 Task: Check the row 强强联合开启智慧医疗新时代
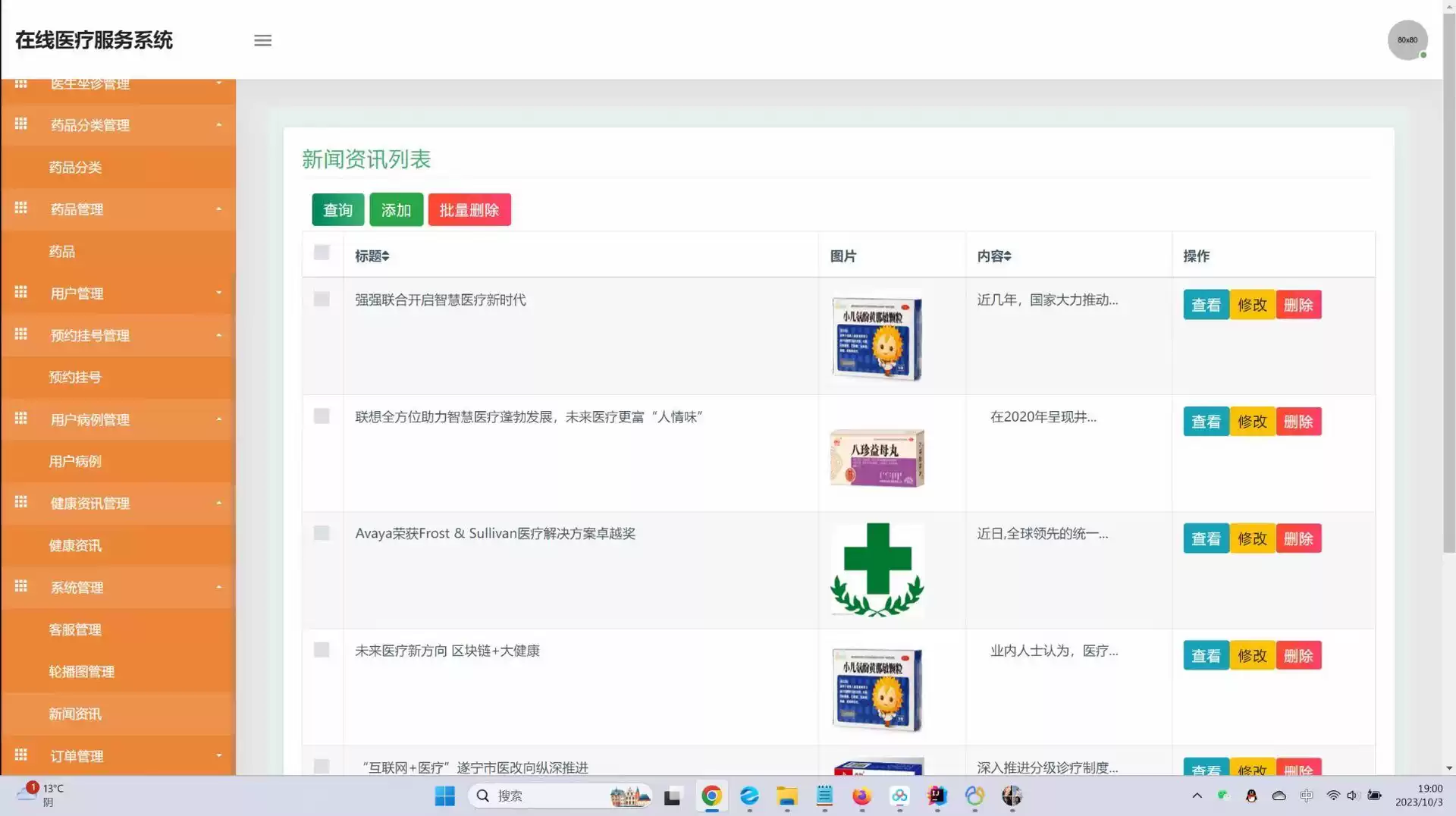(x=322, y=300)
